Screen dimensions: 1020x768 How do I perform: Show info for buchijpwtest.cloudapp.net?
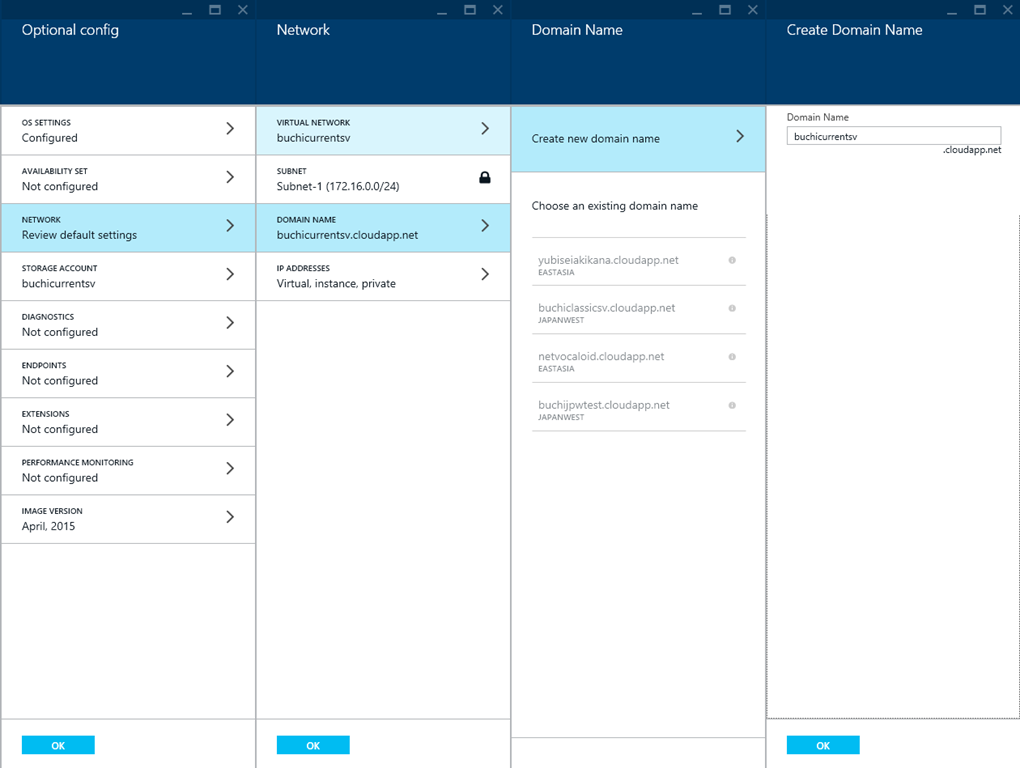point(732,405)
